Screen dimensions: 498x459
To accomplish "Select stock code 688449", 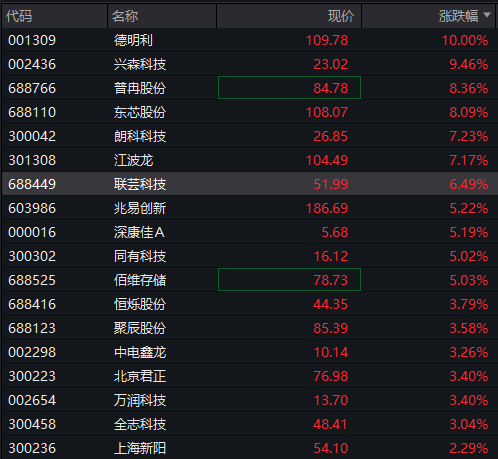I will pos(32,184).
